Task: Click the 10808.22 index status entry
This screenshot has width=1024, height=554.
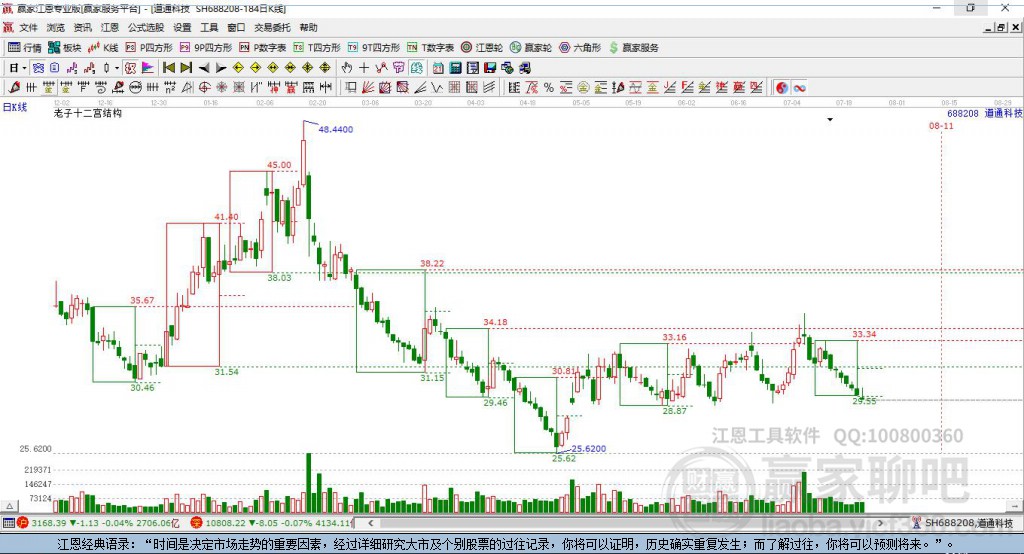Action: tap(271, 523)
